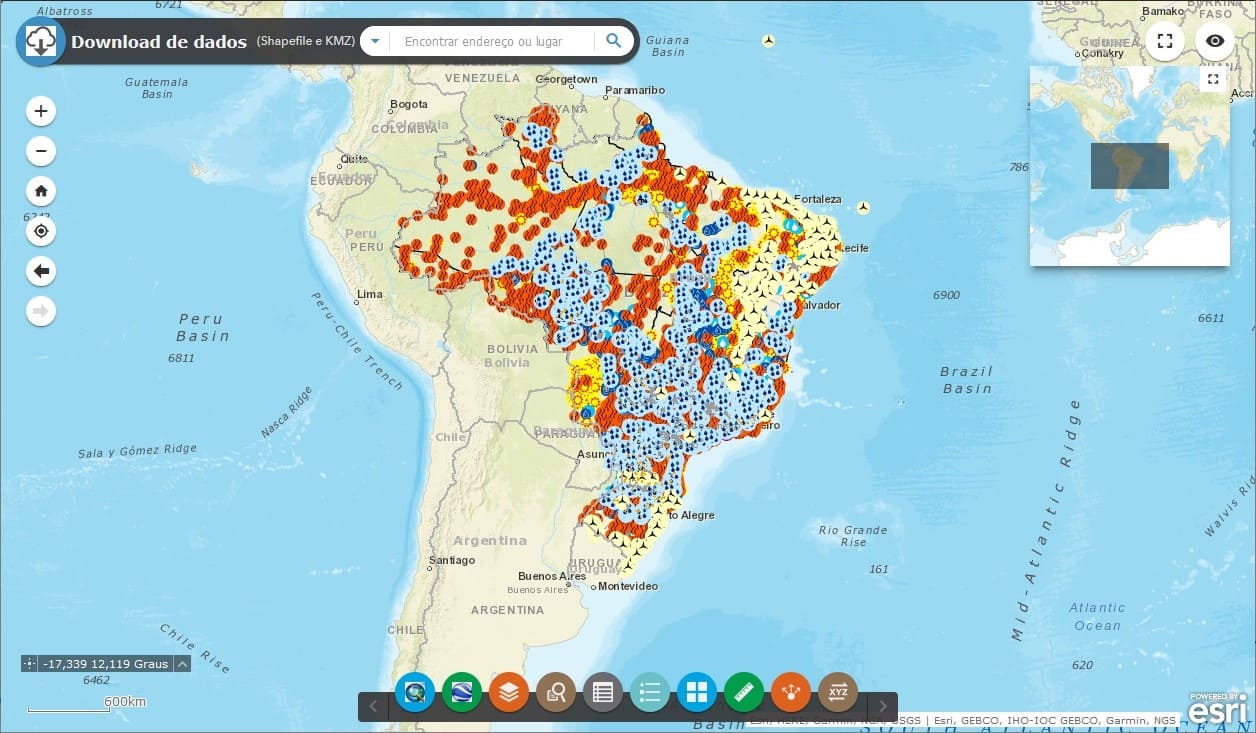Open the attribute table widget
The image size is (1256, 733).
[x=603, y=692]
